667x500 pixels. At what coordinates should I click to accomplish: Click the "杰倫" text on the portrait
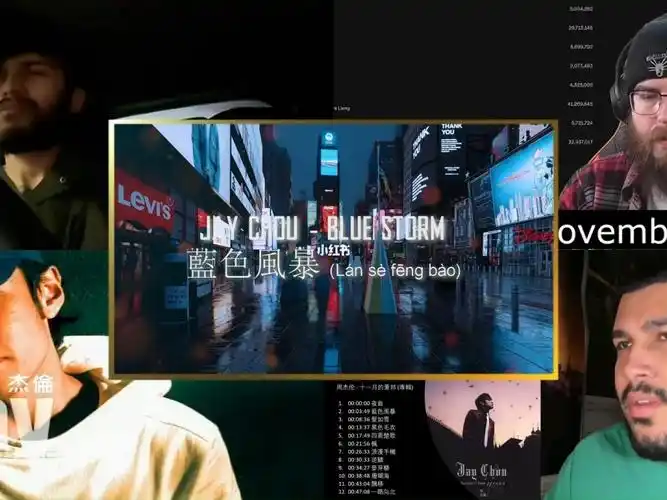(x=31, y=383)
